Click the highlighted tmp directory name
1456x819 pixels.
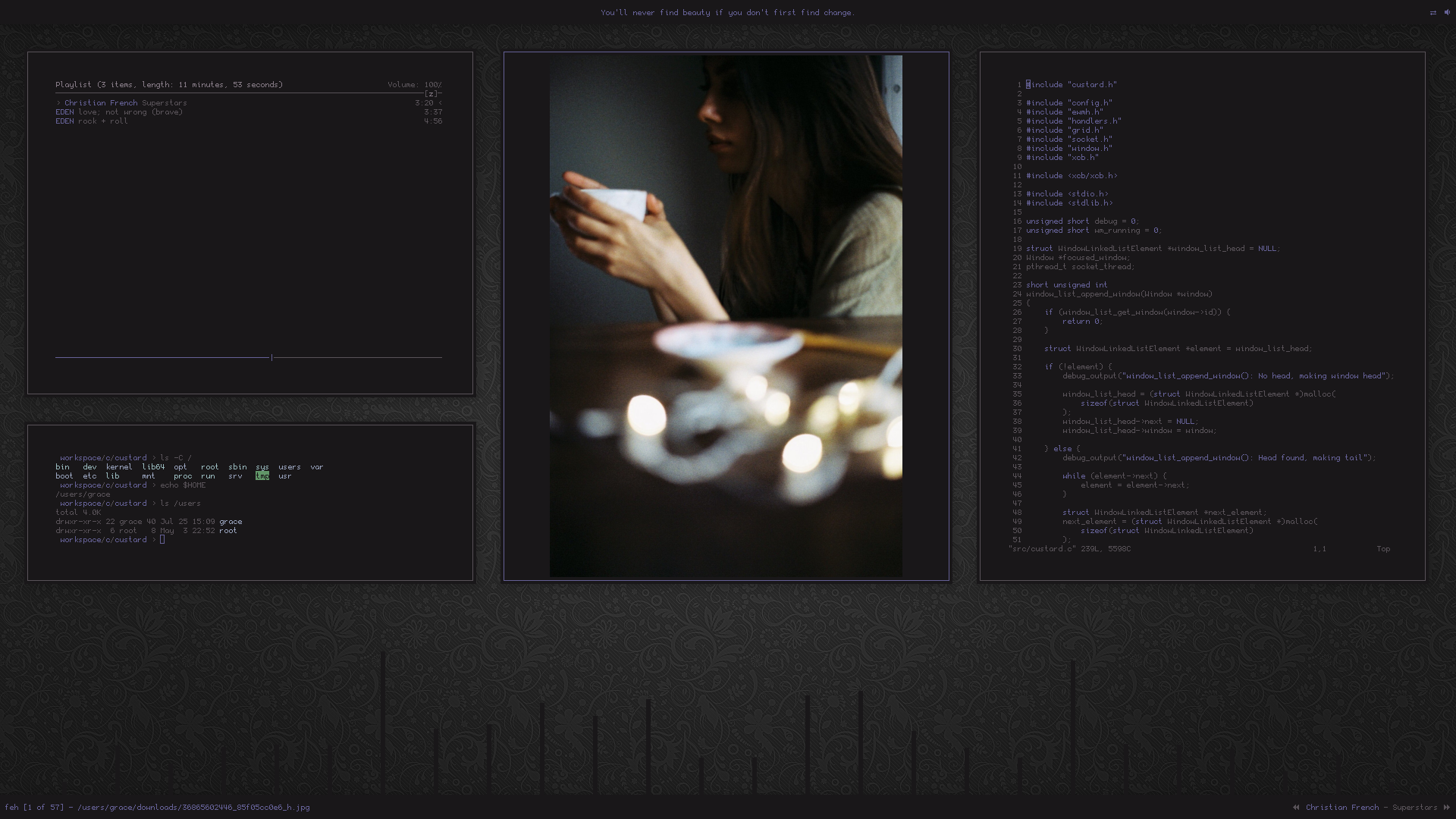(262, 476)
